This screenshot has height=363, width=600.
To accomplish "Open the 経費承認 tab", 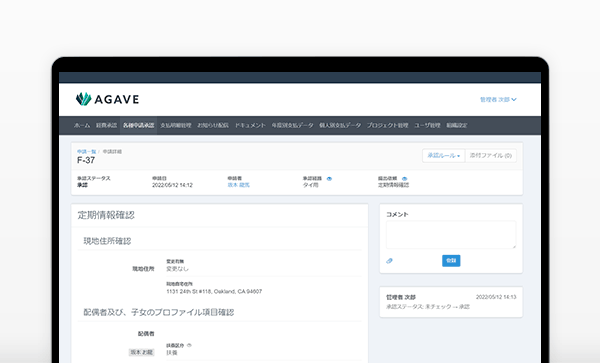I will pos(106,125).
